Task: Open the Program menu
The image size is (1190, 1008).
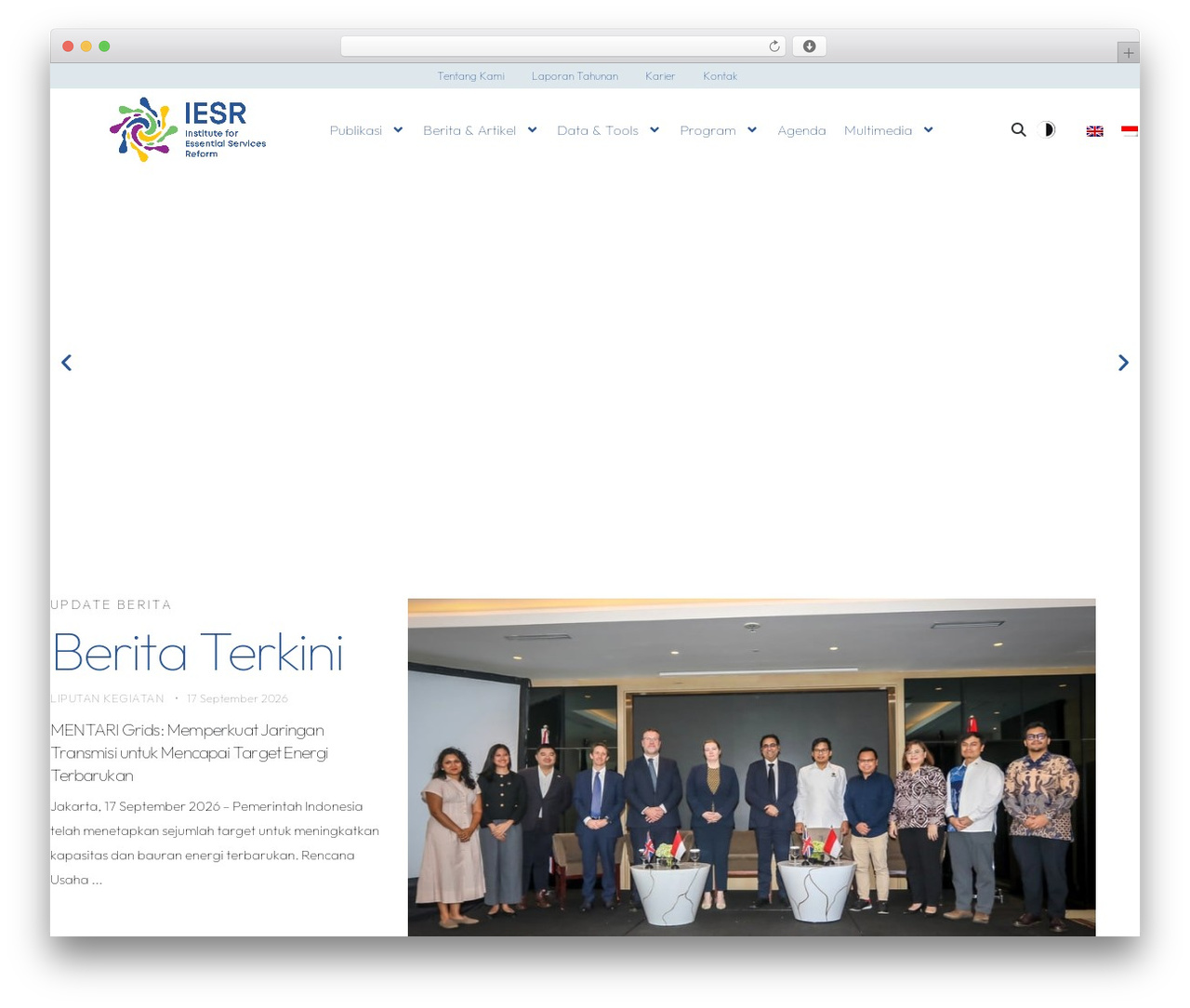Action: tap(707, 131)
